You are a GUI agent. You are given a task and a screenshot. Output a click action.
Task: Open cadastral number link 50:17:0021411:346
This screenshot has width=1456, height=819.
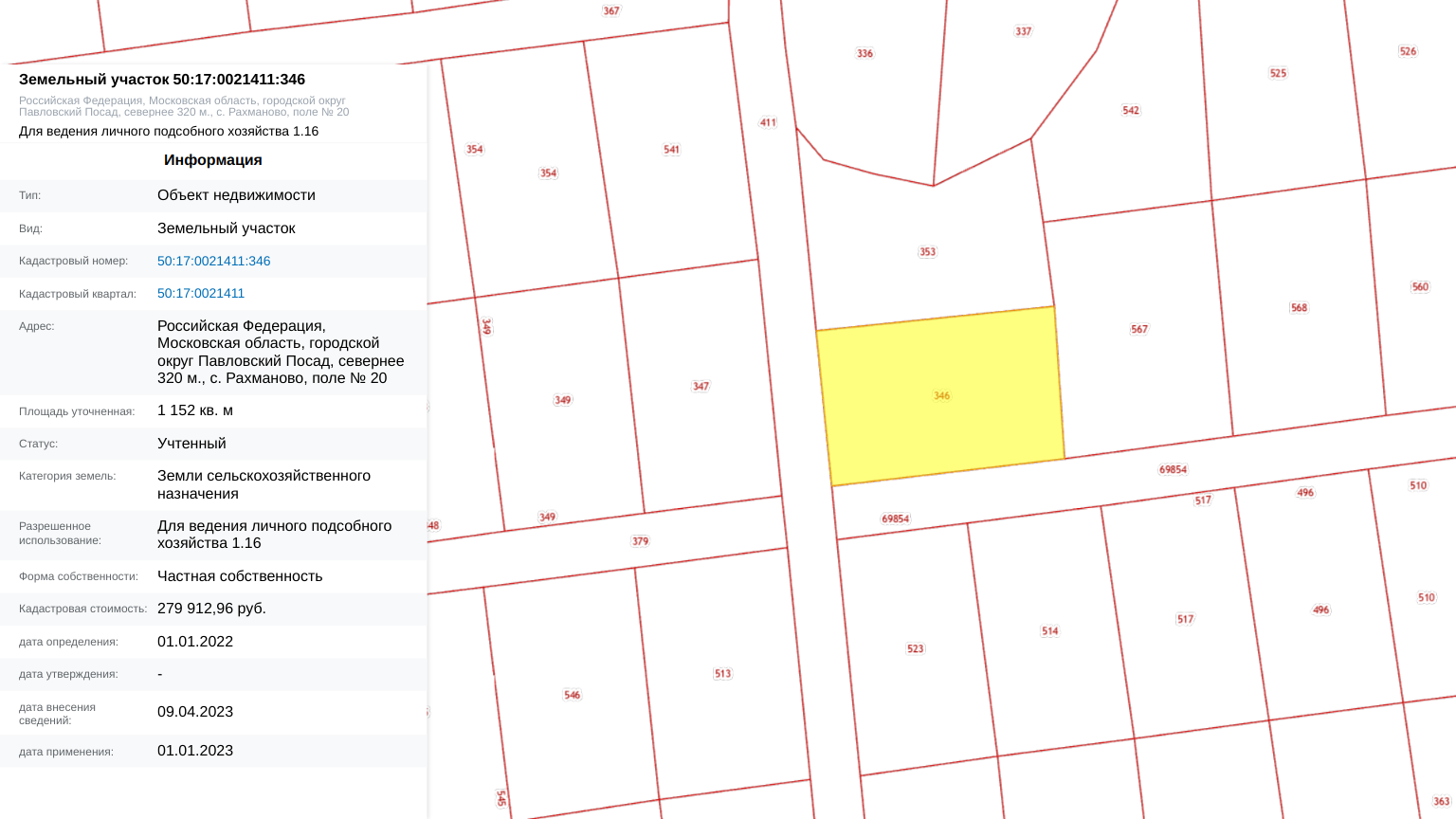[x=213, y=261]
